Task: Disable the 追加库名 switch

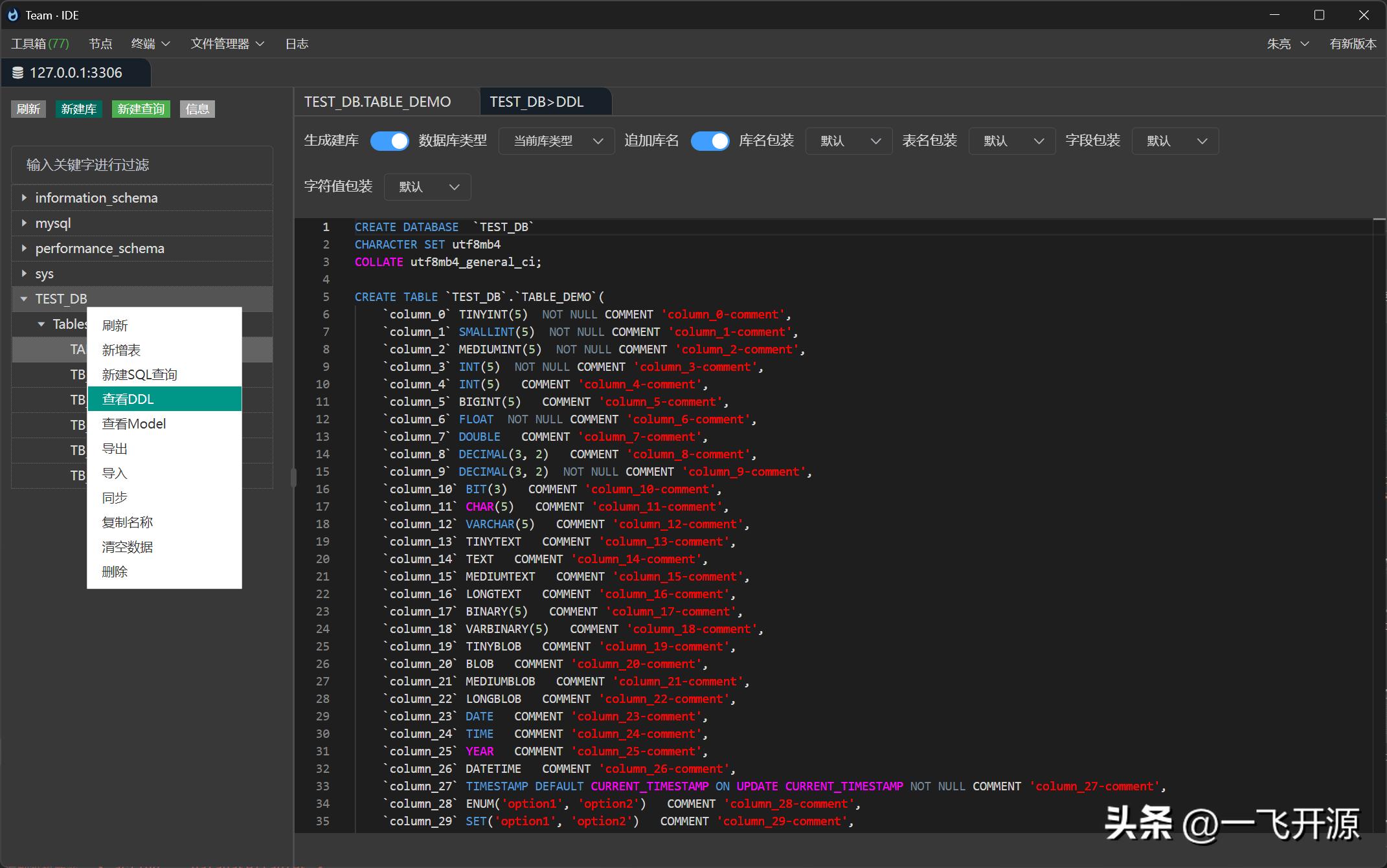Action: 710,140
